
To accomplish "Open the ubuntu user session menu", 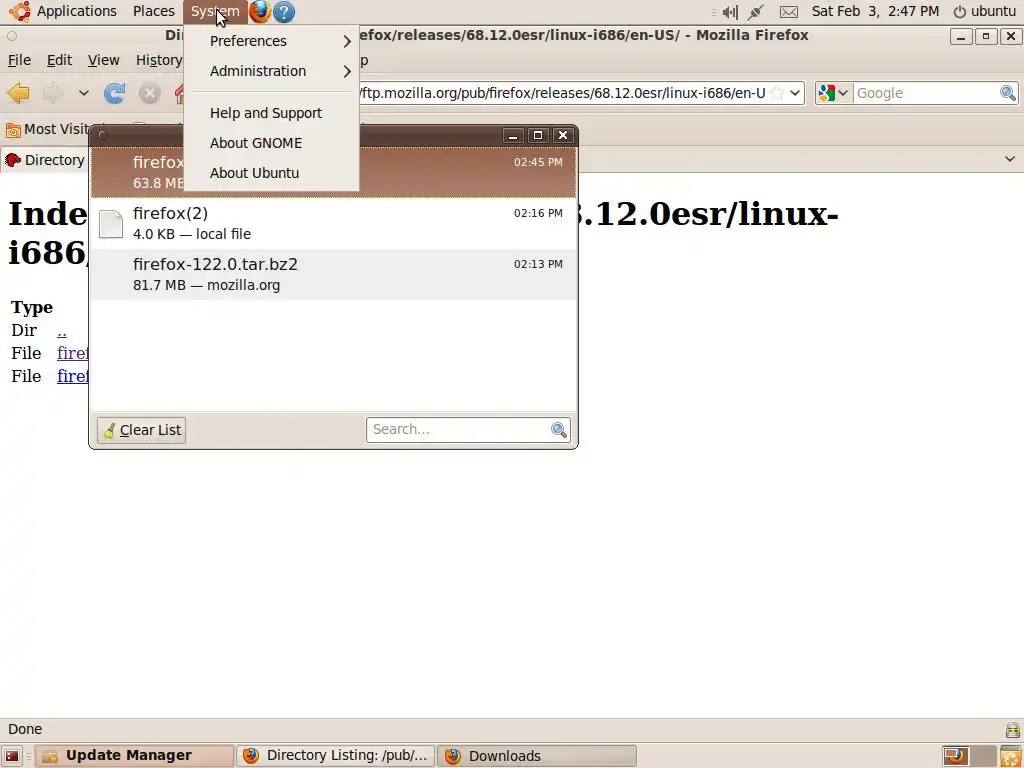I will [x=985, y=11].
